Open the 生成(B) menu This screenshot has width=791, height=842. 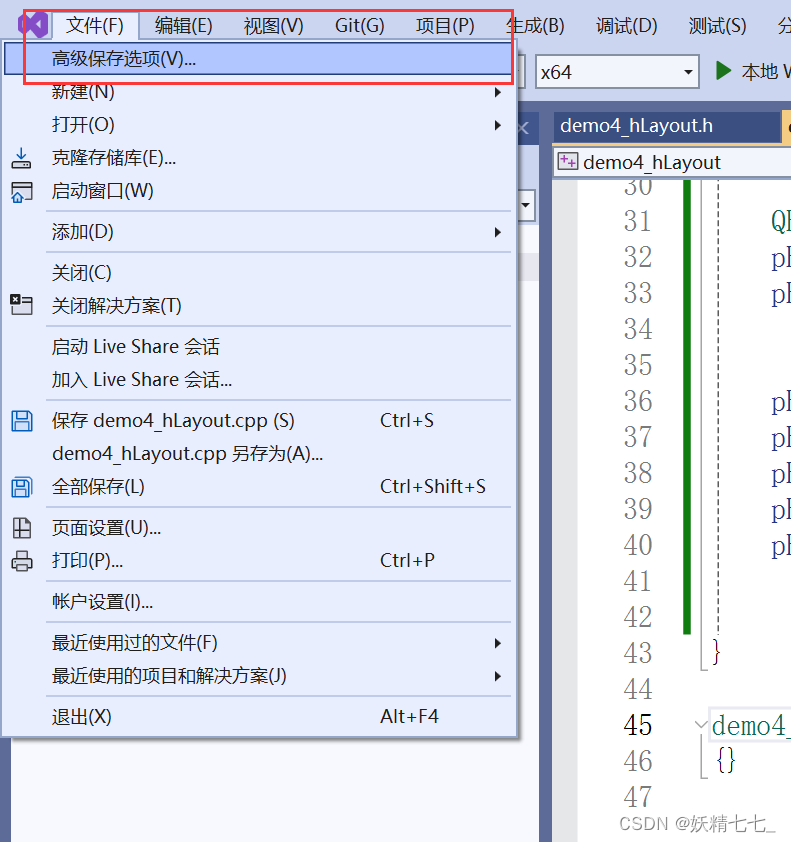[535, 25]
